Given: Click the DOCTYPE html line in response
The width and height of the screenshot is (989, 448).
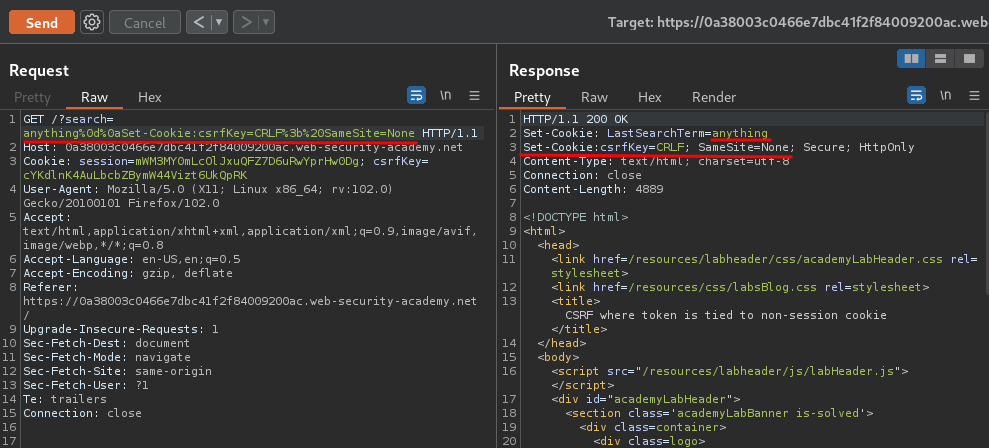Looking at the screenshot, I should tap(575, 217).
